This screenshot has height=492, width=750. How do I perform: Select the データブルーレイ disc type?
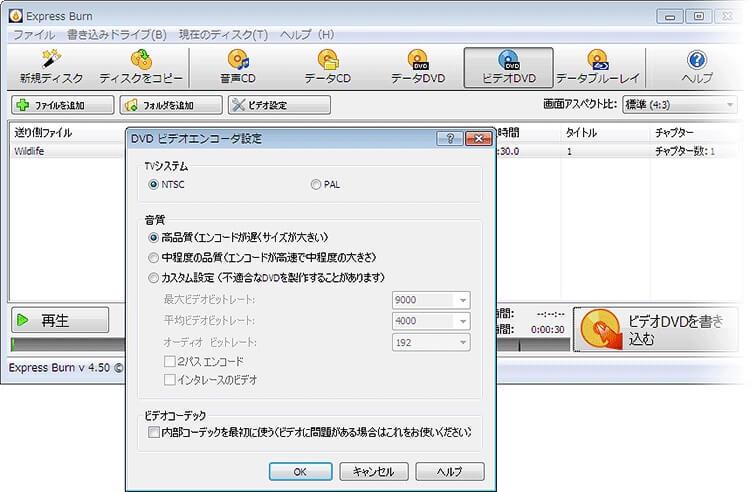[x=598, y=67]
